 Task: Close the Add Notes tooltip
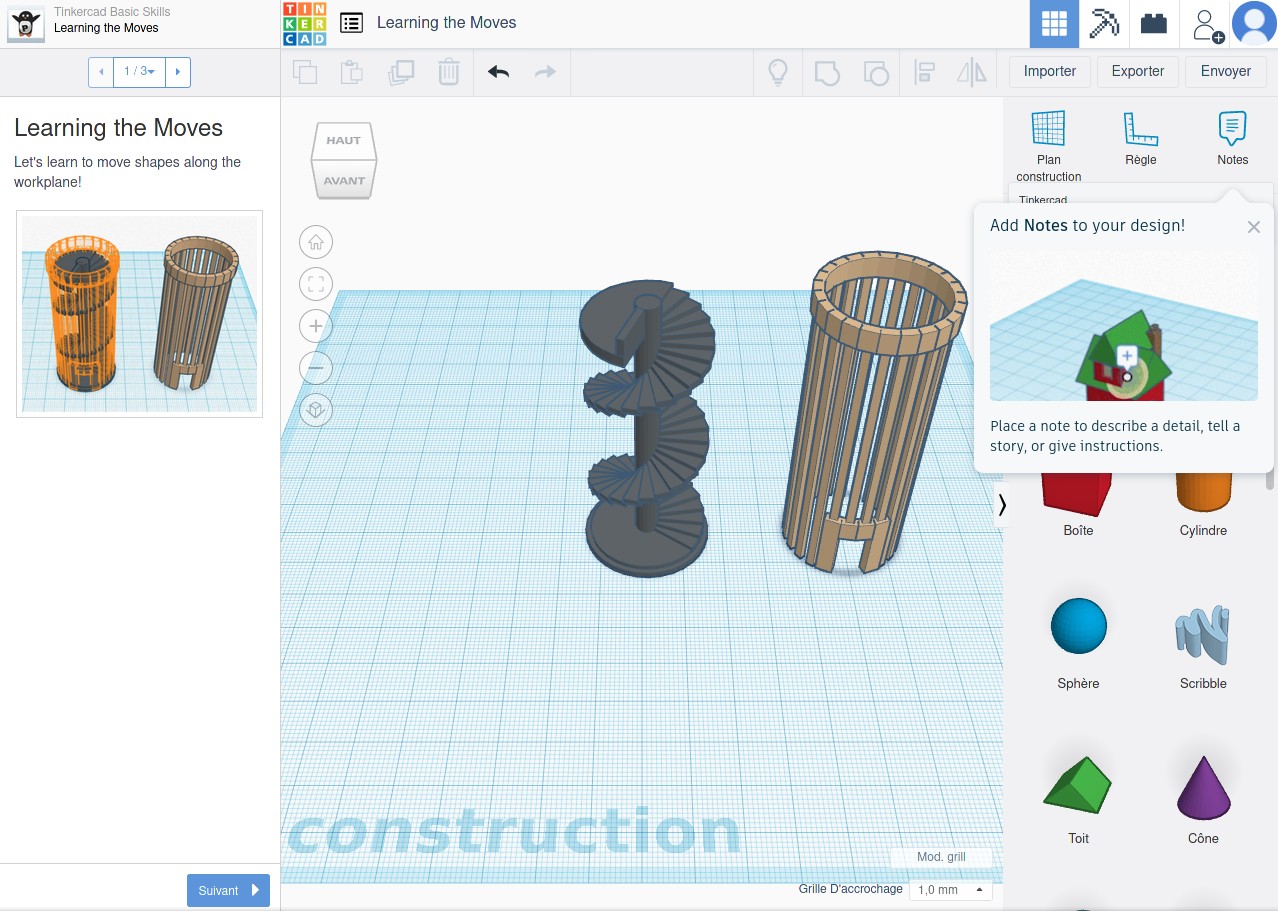[1253, 227]
